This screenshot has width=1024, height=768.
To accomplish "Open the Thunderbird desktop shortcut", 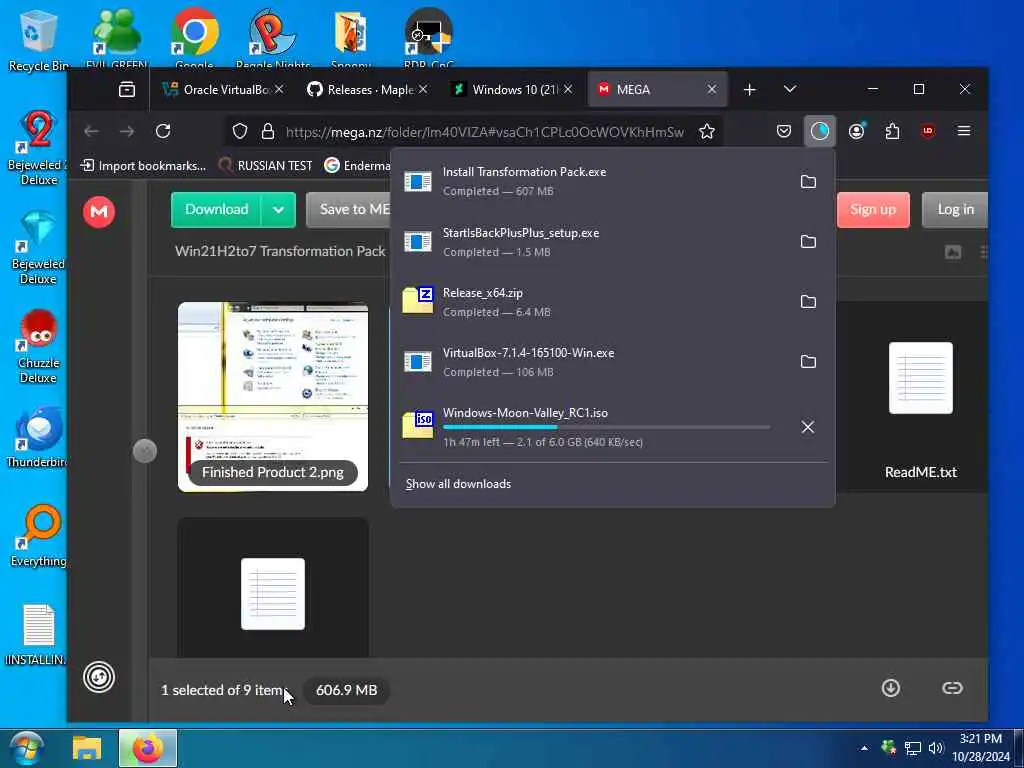I will [38, 438].
